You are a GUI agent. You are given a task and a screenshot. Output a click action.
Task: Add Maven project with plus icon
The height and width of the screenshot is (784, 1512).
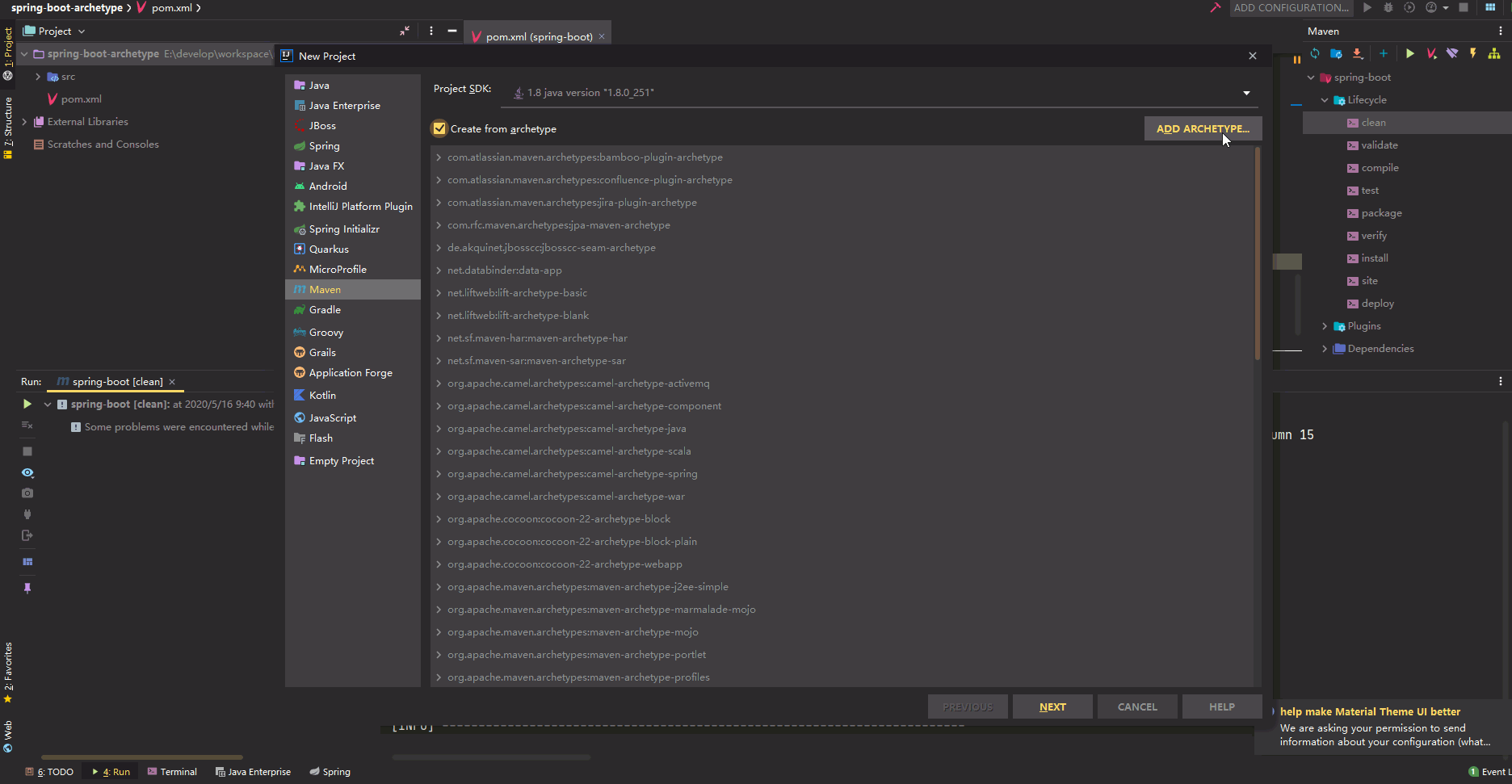pos(1384,53)
